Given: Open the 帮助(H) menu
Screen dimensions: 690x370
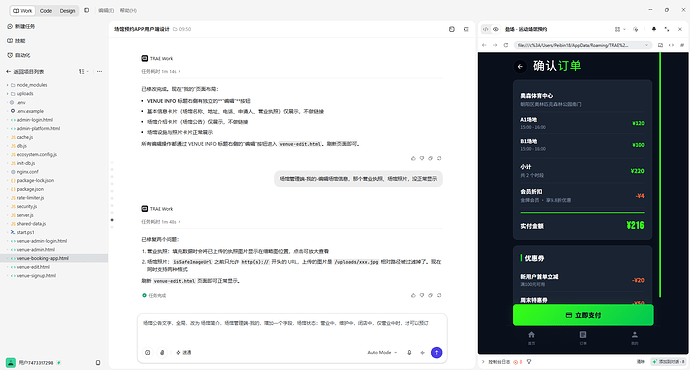Looking at the screenshot, I should point(128,11).
